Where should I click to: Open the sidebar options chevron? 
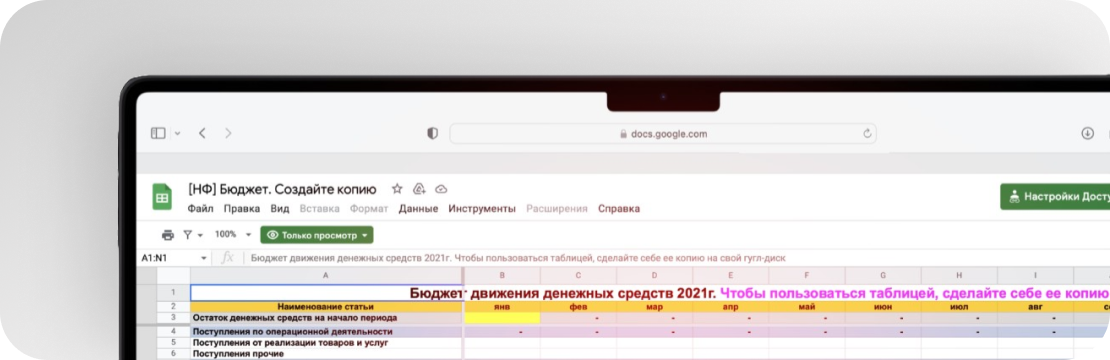click(178, 133)
